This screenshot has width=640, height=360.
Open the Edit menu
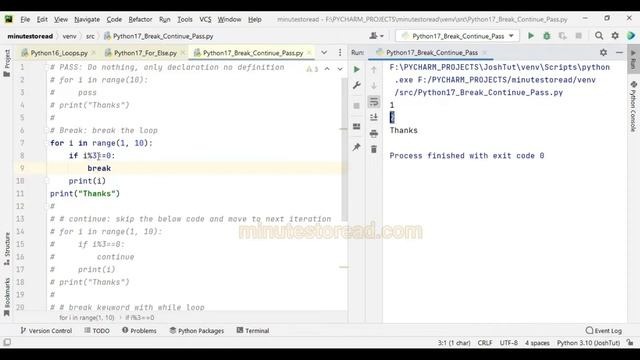pyautogui.click(x=42, y=19)
